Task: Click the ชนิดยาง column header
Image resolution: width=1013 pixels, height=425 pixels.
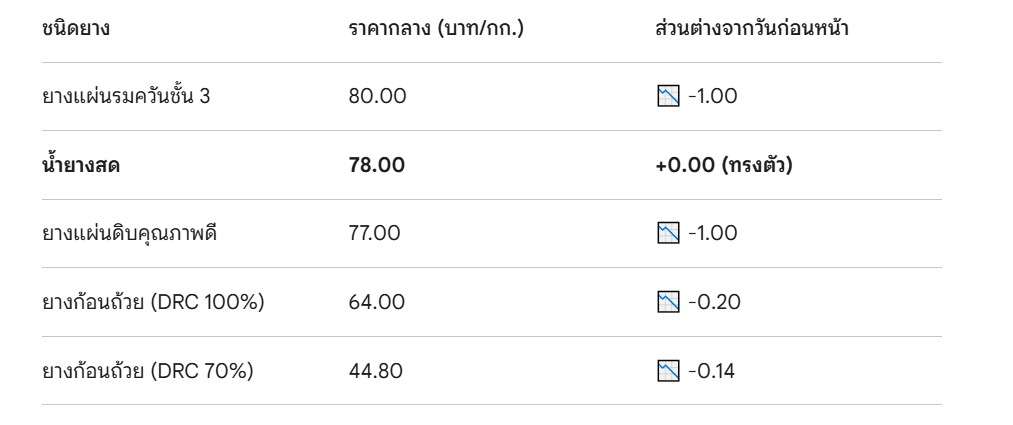Action: pos(76,28)
